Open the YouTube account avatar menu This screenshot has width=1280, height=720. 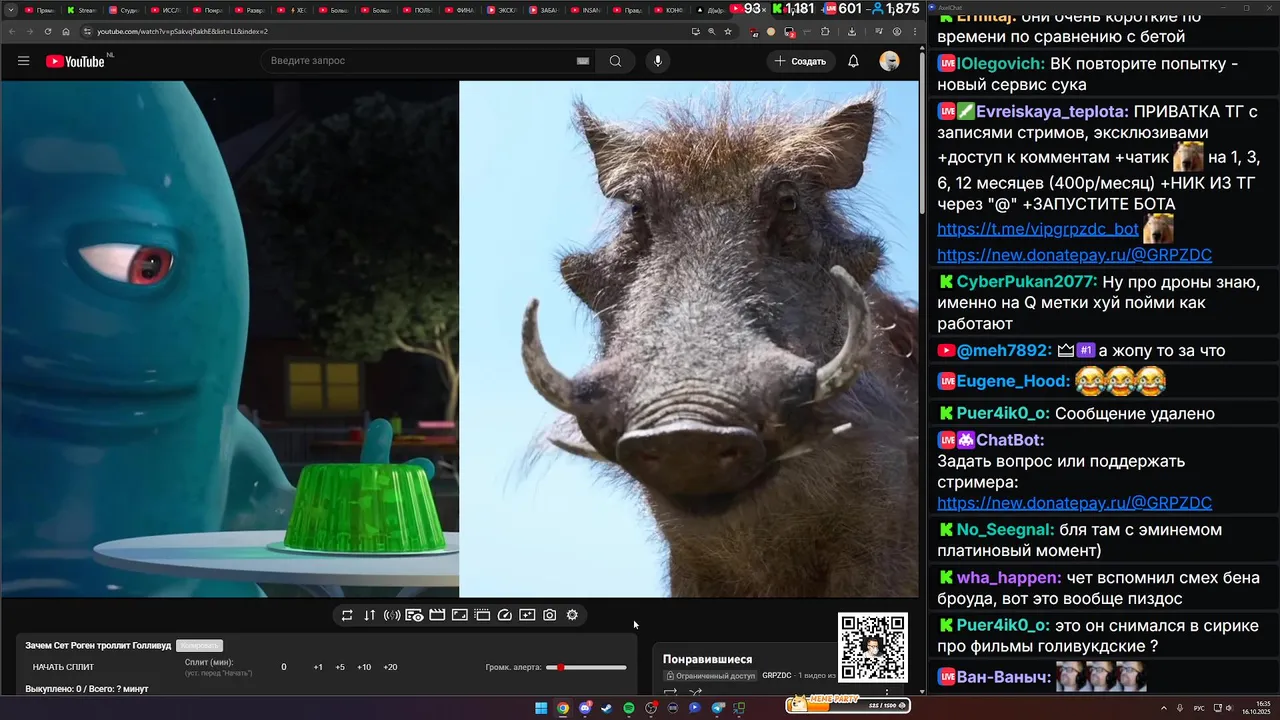[889, 61]
